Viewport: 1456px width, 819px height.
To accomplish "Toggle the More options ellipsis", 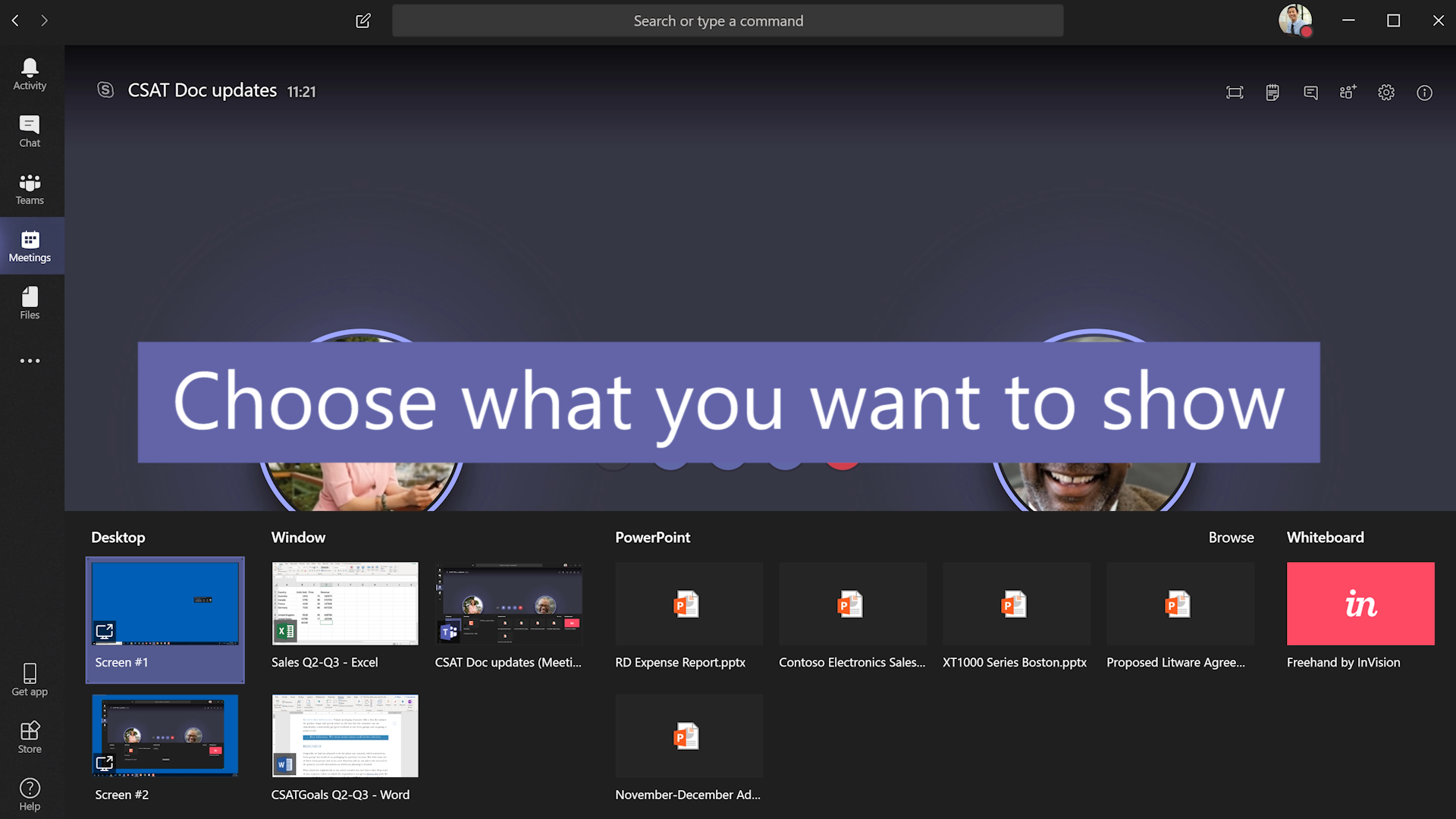I will coord(30,361).
